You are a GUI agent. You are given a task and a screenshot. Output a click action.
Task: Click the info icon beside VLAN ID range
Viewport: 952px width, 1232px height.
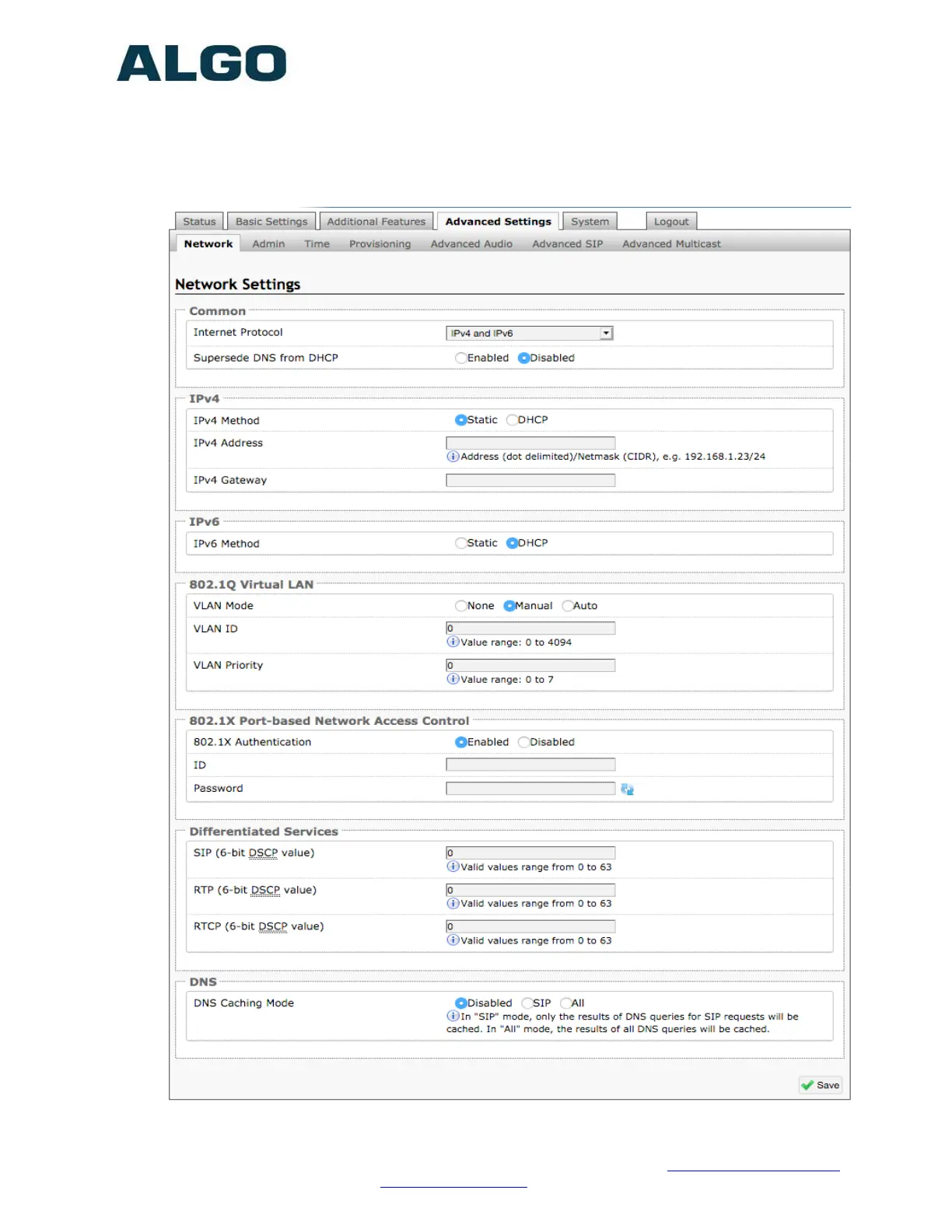[x=453, y=642]
